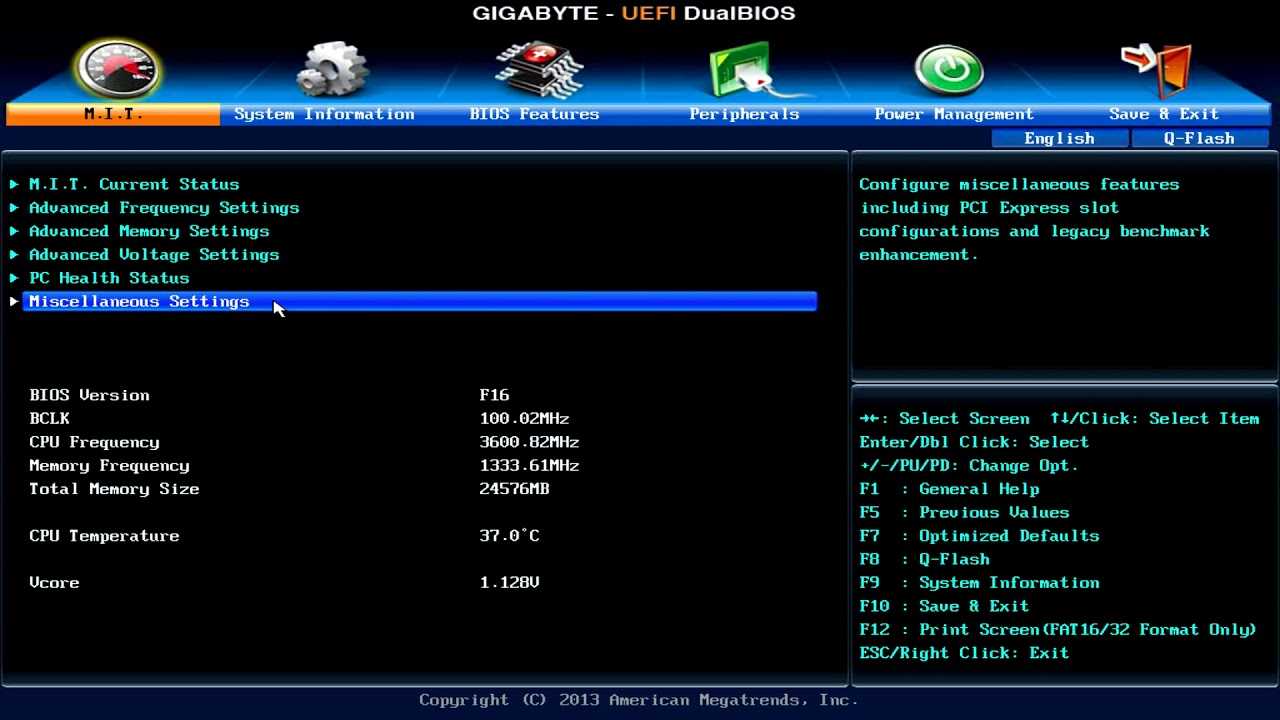Click the 24576MB memory value
The width and height of the screenshot is (1280, 720).
pos(514,489)
